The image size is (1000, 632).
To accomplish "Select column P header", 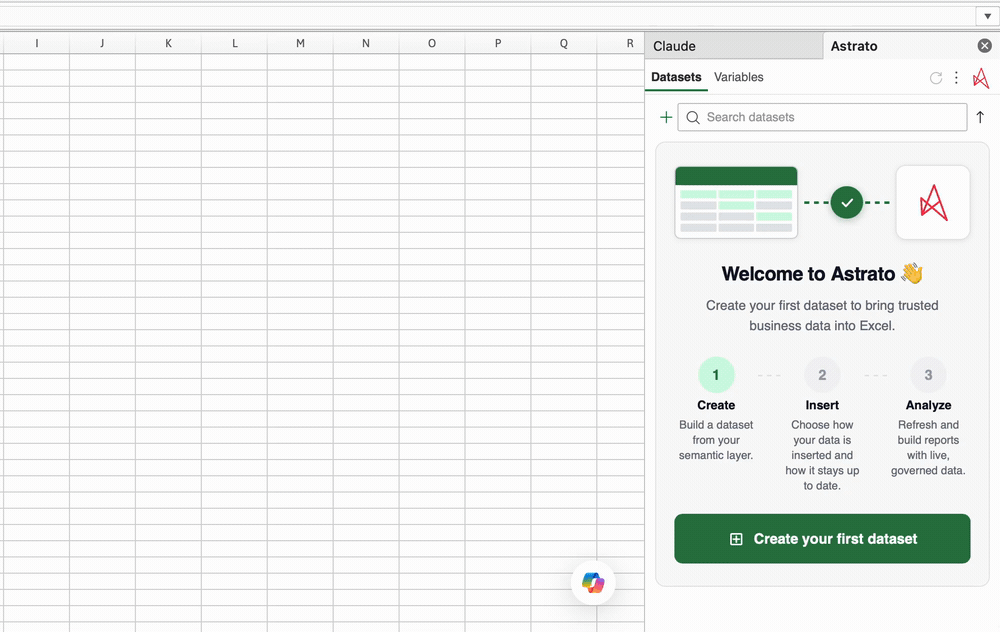I will (498, 43).
